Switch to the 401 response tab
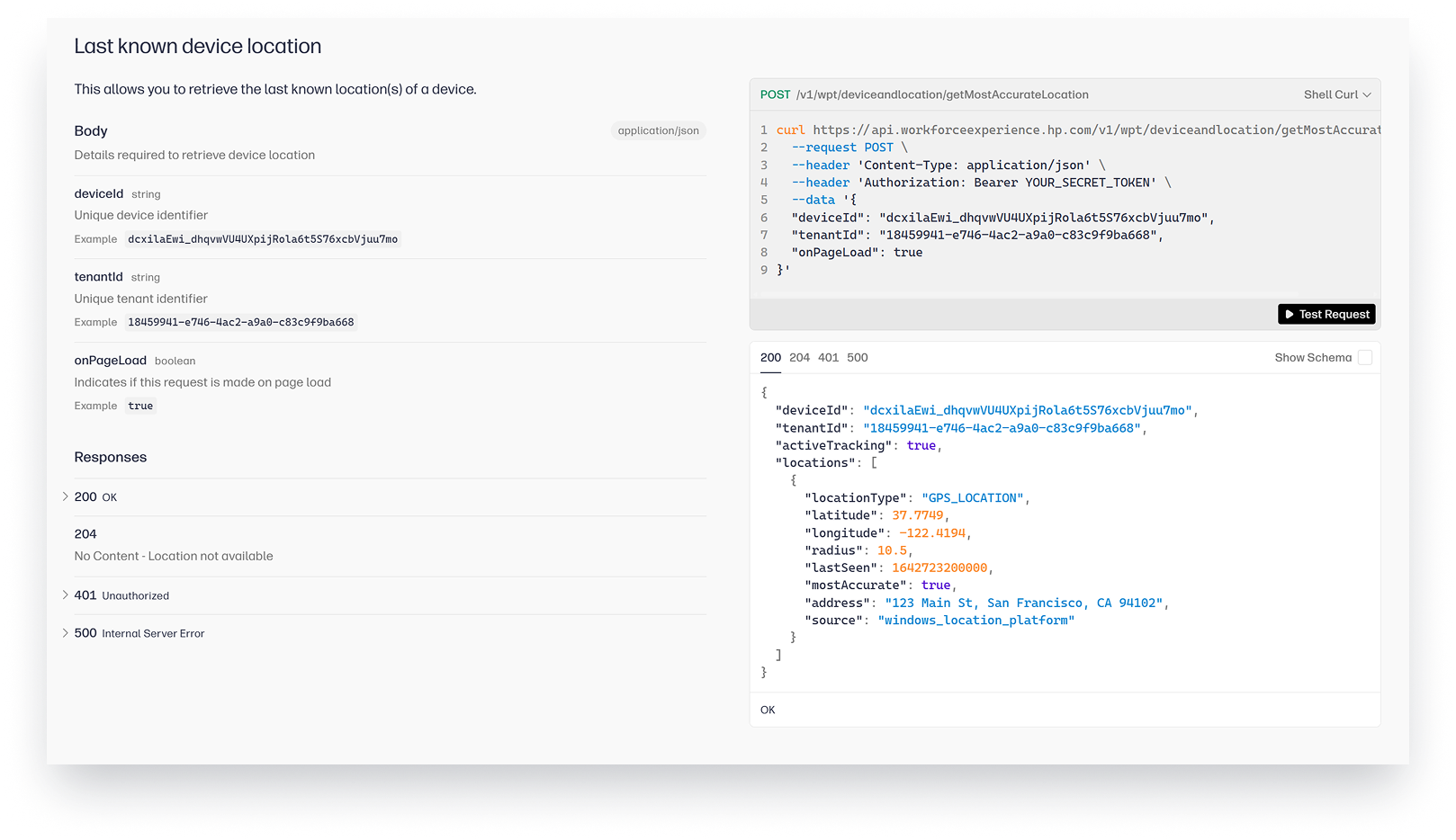1456x840 pixels. pyautogui.click(x=828, y=357)
